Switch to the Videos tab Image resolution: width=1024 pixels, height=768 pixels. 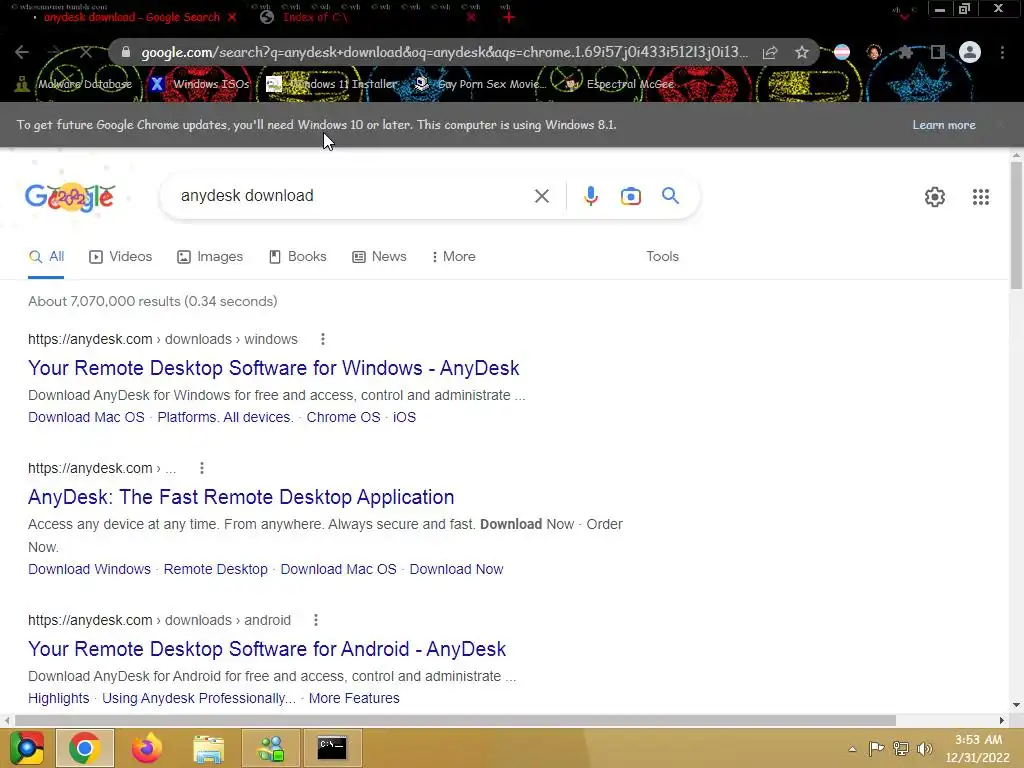[x=121, y=257]
